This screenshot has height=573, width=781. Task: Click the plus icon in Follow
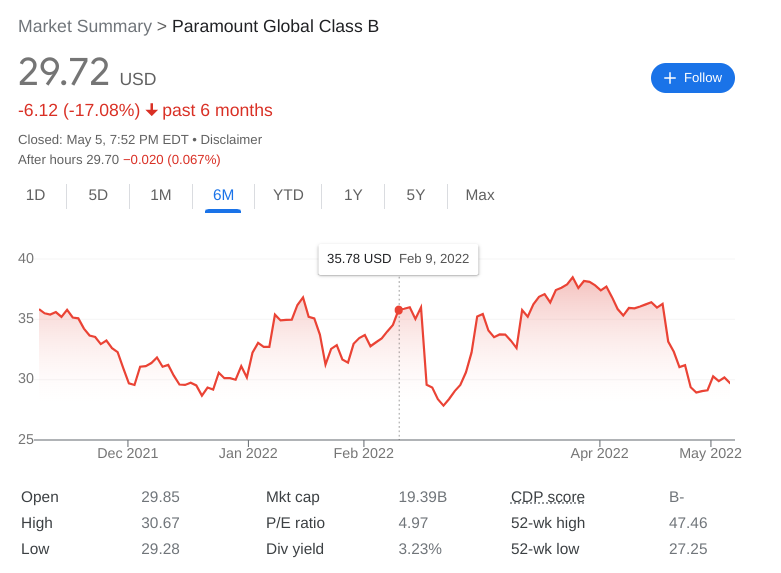pyautogui.click(x=670, y=78)
